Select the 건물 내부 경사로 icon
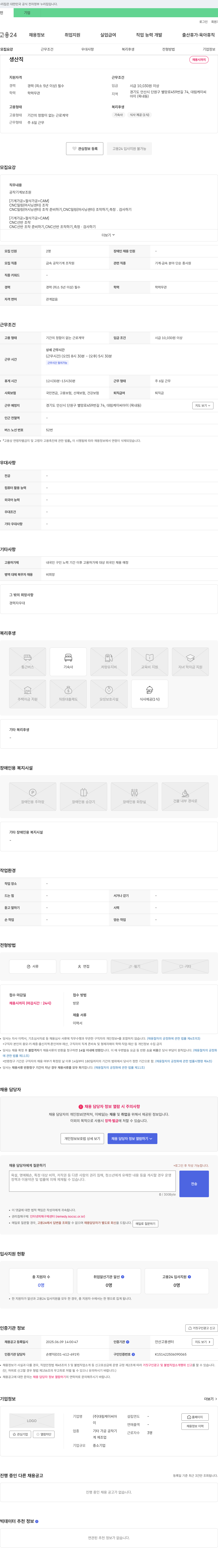This screenshot has width=218, height=1568. tap(185, 797)
